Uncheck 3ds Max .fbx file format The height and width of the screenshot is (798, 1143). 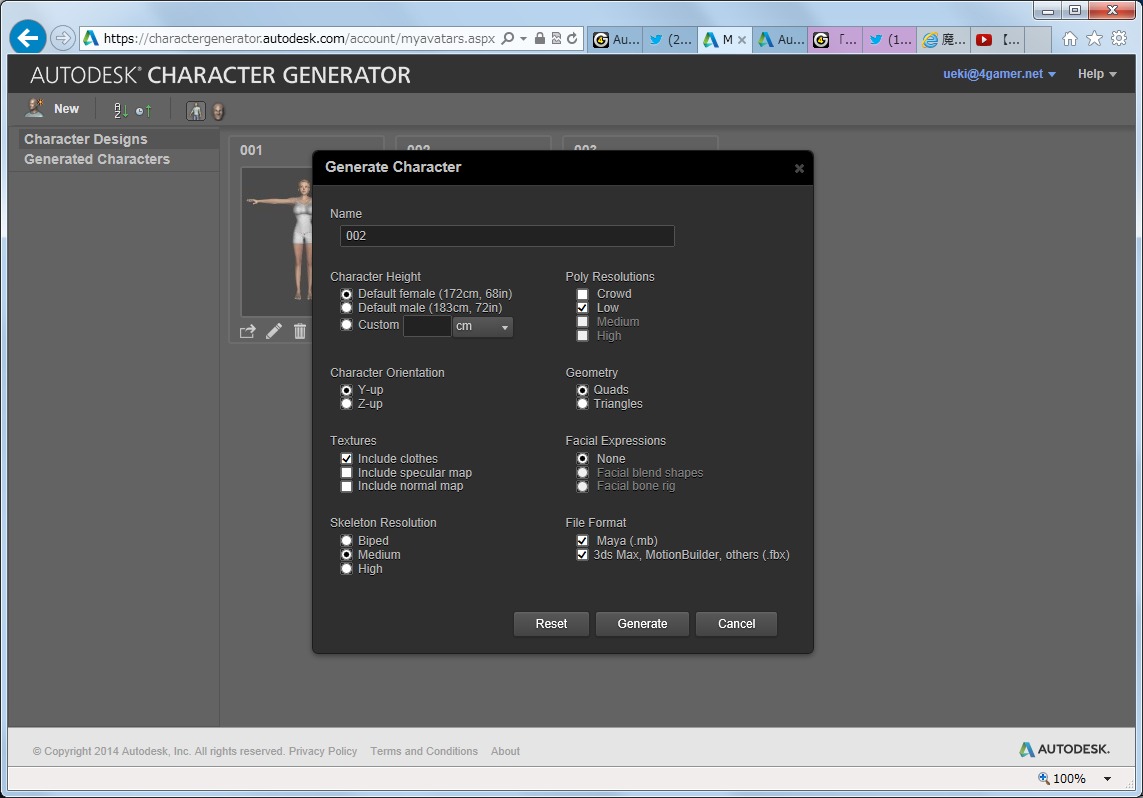coord(582,555)
